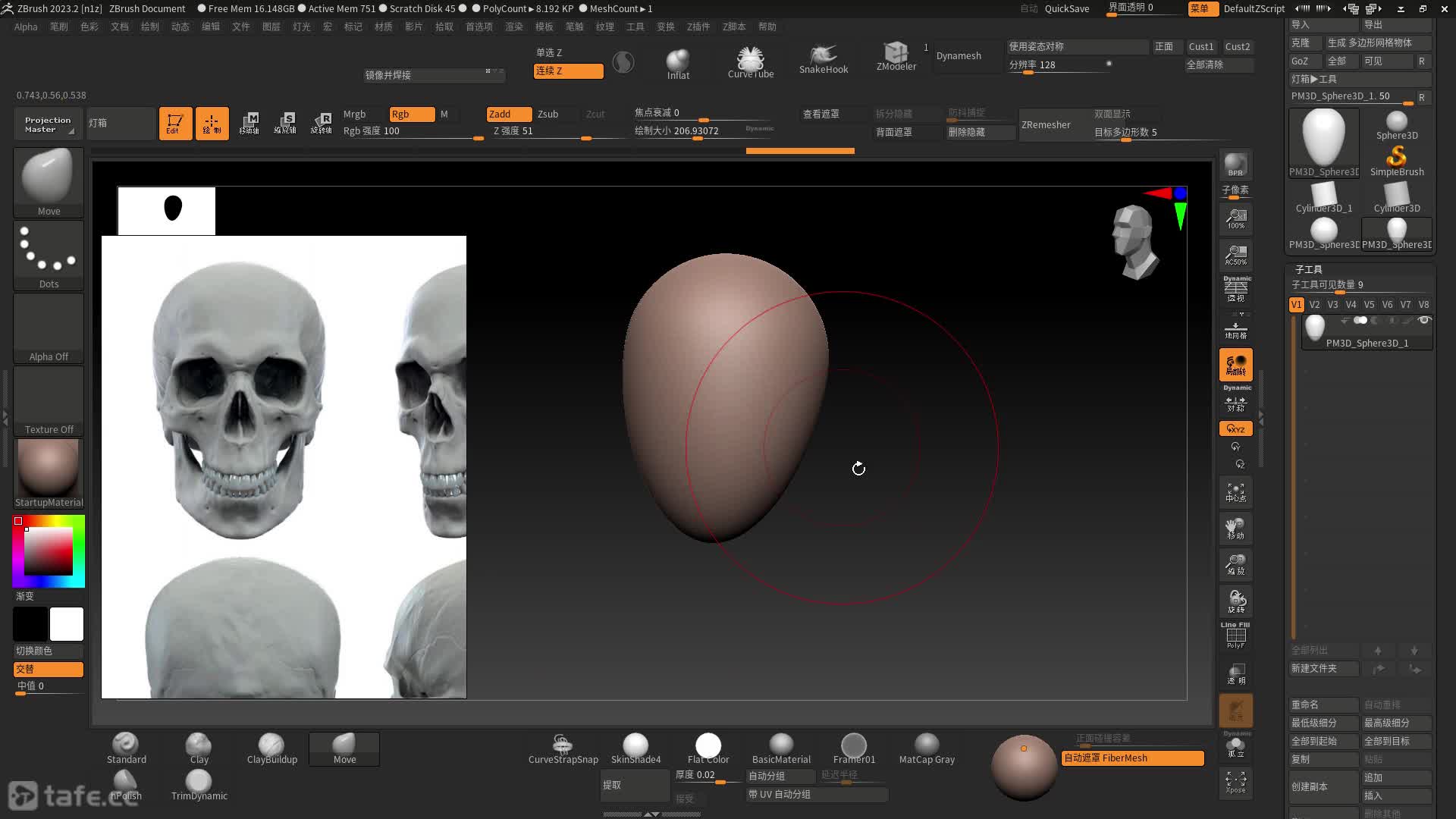
Task: Select the hPolish brush
Action: coord(126,785)
